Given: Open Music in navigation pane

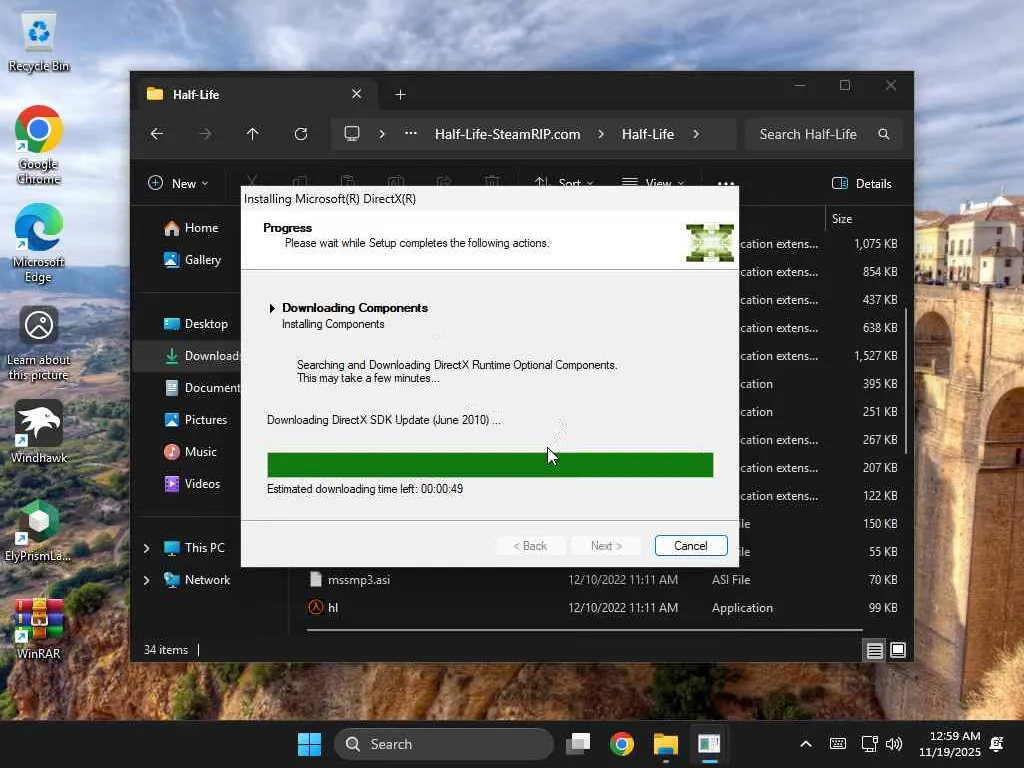Looking at the screenshot, I should [x=191, y=452].
